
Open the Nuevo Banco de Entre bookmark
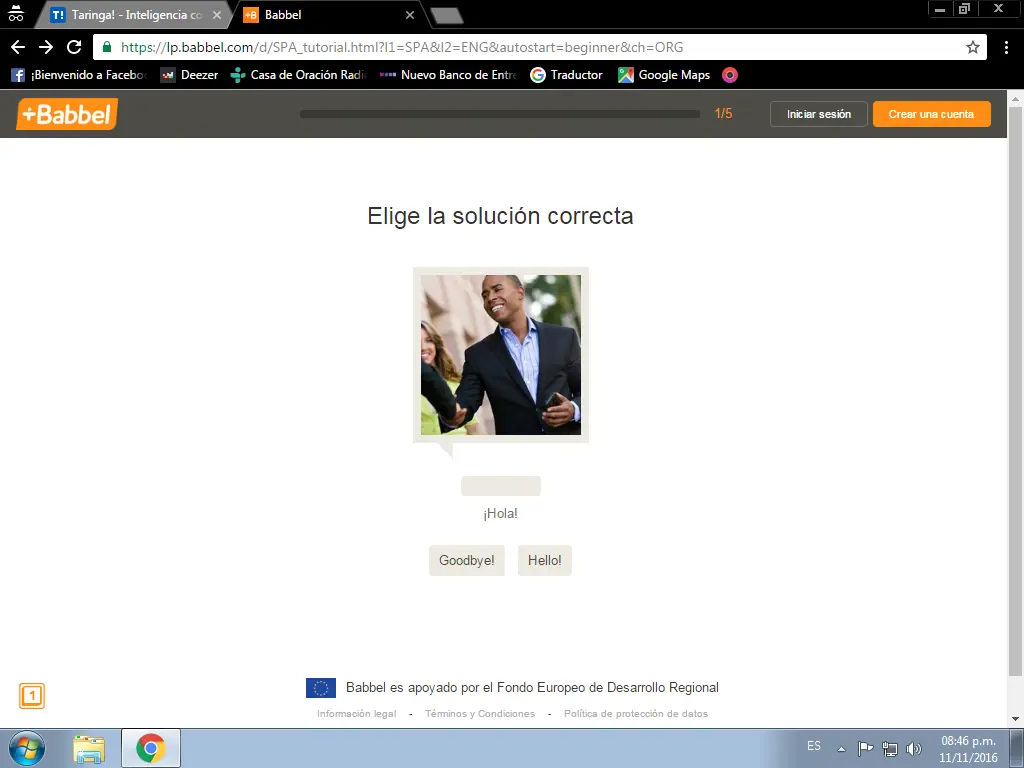pos(448,75)
